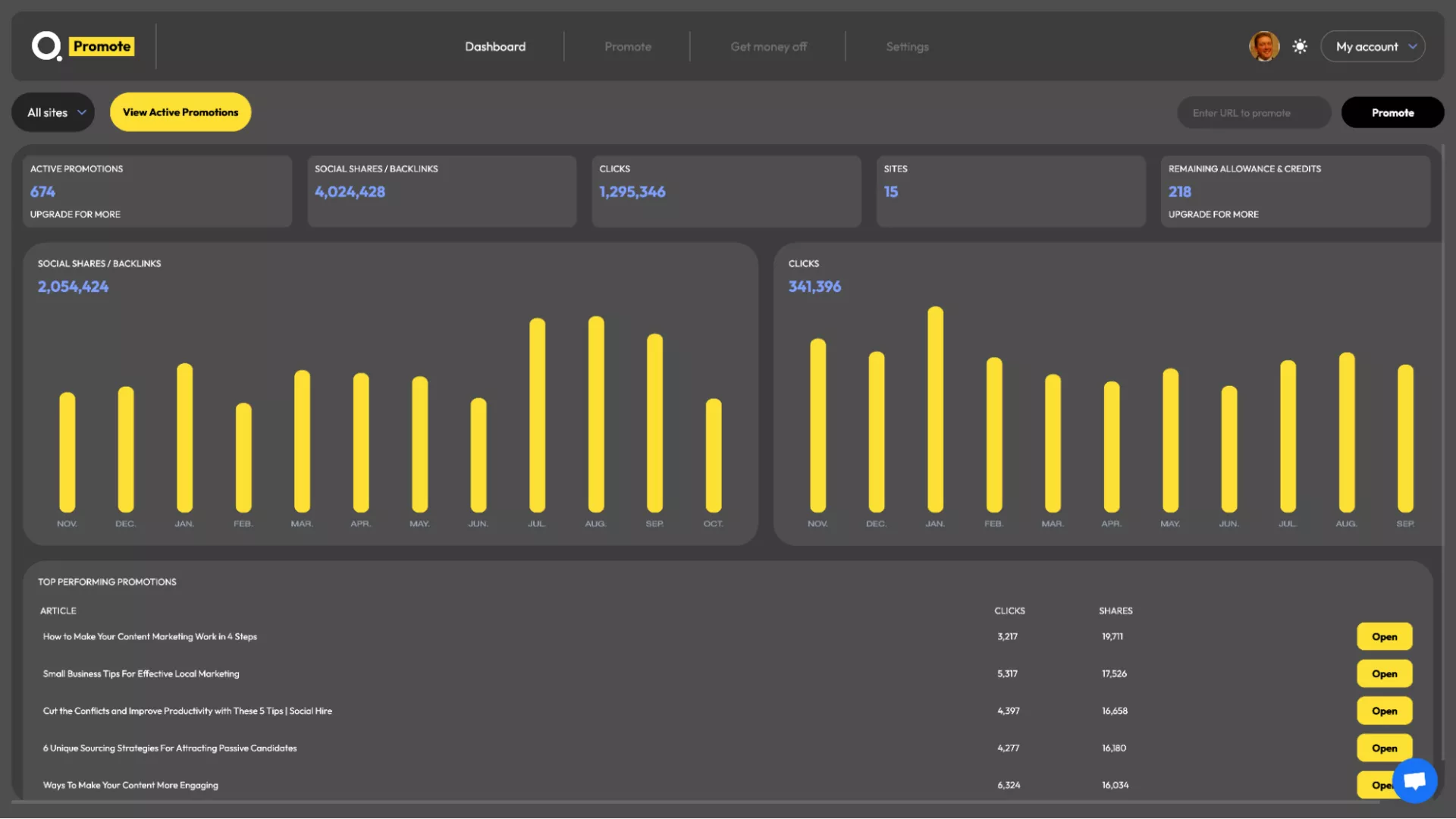Click Upgrade for more under Active Promotions
The width and height of the screenshot is (1456, 819).
click(x=75, y=215)
